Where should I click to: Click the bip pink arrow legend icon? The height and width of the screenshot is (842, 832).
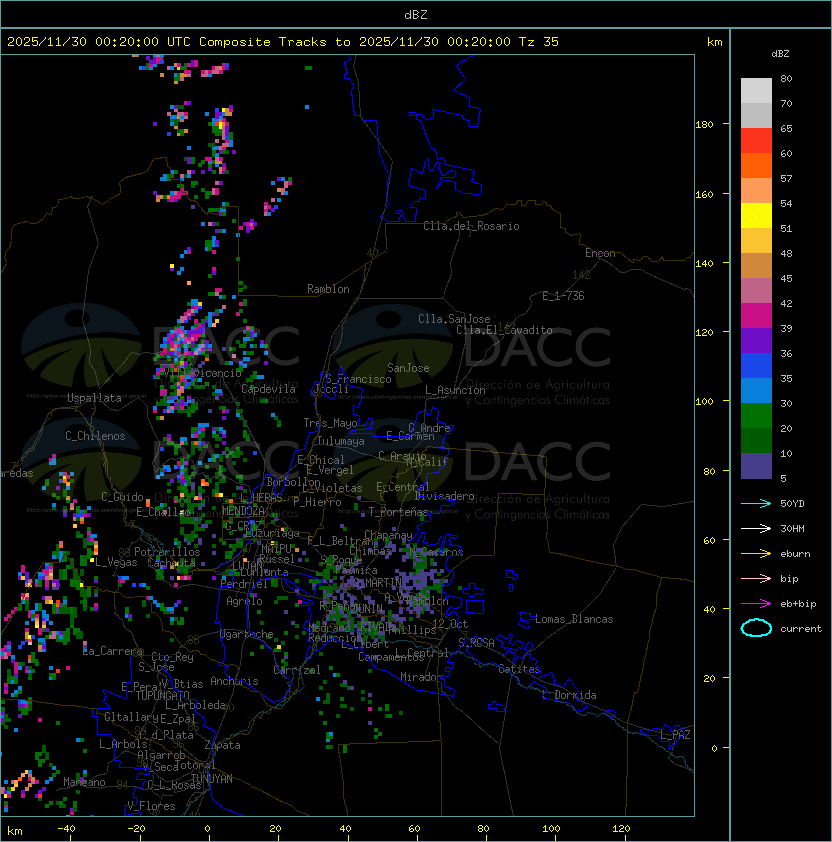point(756,578)
